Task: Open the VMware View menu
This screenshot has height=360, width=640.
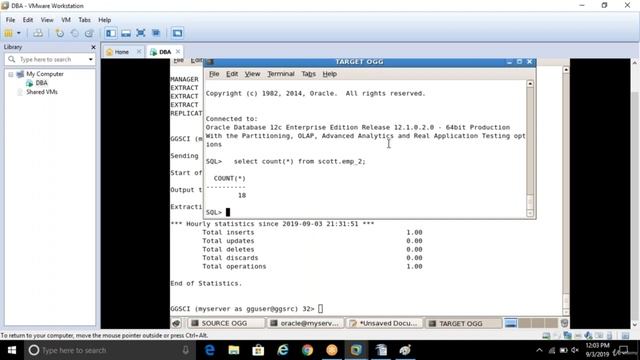Action: point(47,20)
